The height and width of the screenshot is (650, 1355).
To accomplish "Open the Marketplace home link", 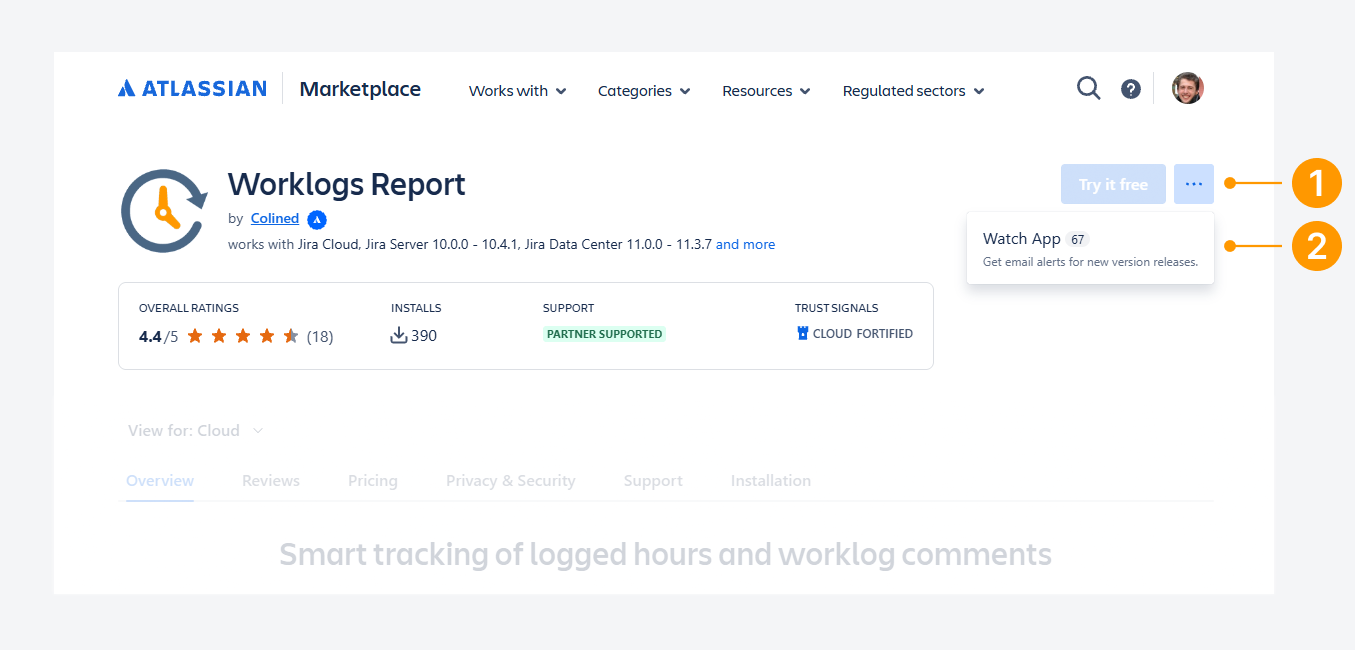I will tap(360, 89).
